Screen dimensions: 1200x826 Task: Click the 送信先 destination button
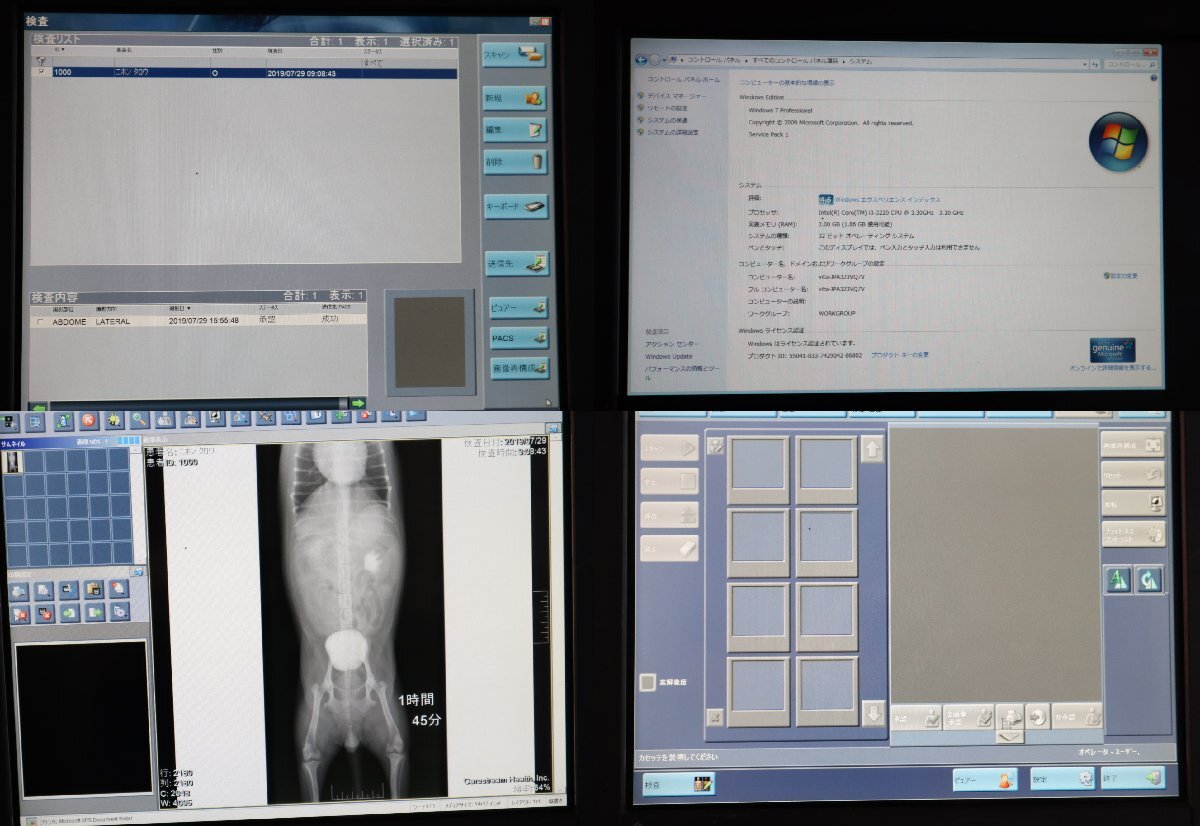pyautogui.click(x=517, y=264)
